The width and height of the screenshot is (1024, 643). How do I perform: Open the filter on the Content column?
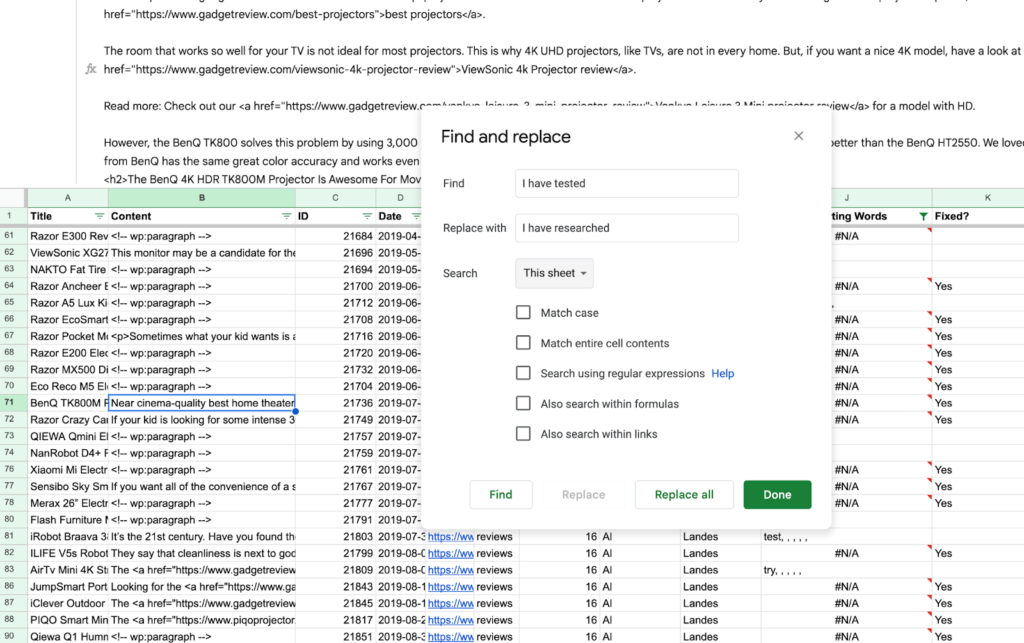(286, 216)
